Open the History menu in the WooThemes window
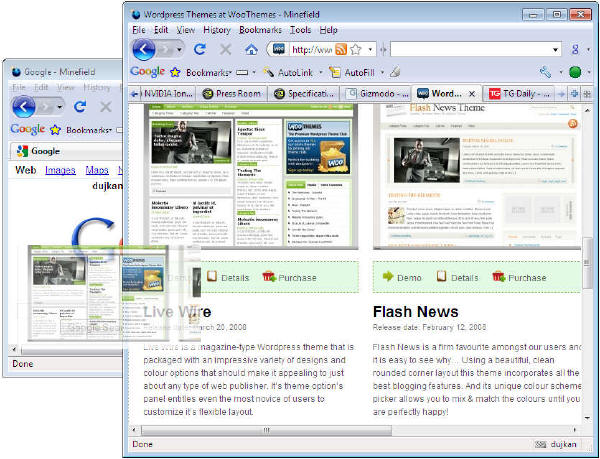The width and height of the screenshot is (600, 459). (x=217, y=30)
